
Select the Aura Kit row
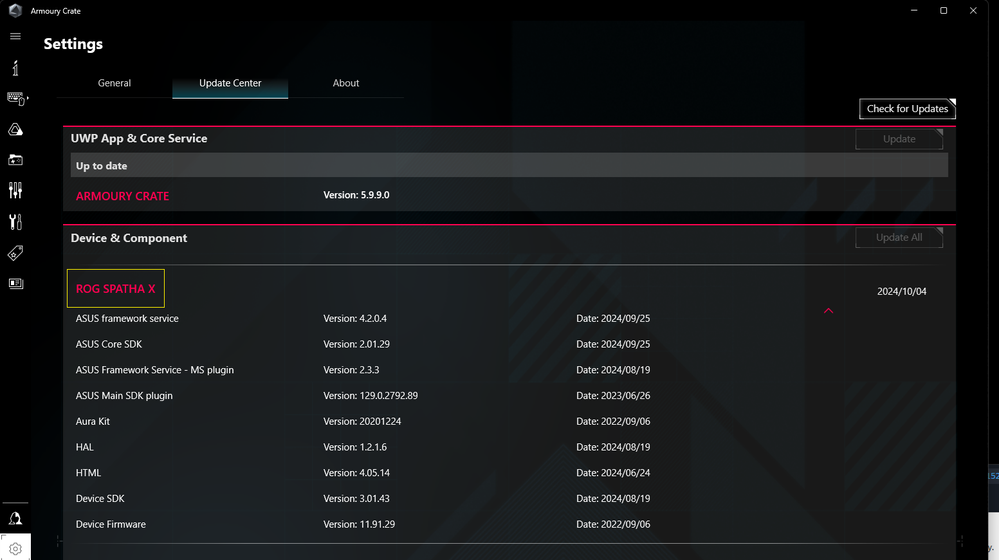(x=509, y=421)
